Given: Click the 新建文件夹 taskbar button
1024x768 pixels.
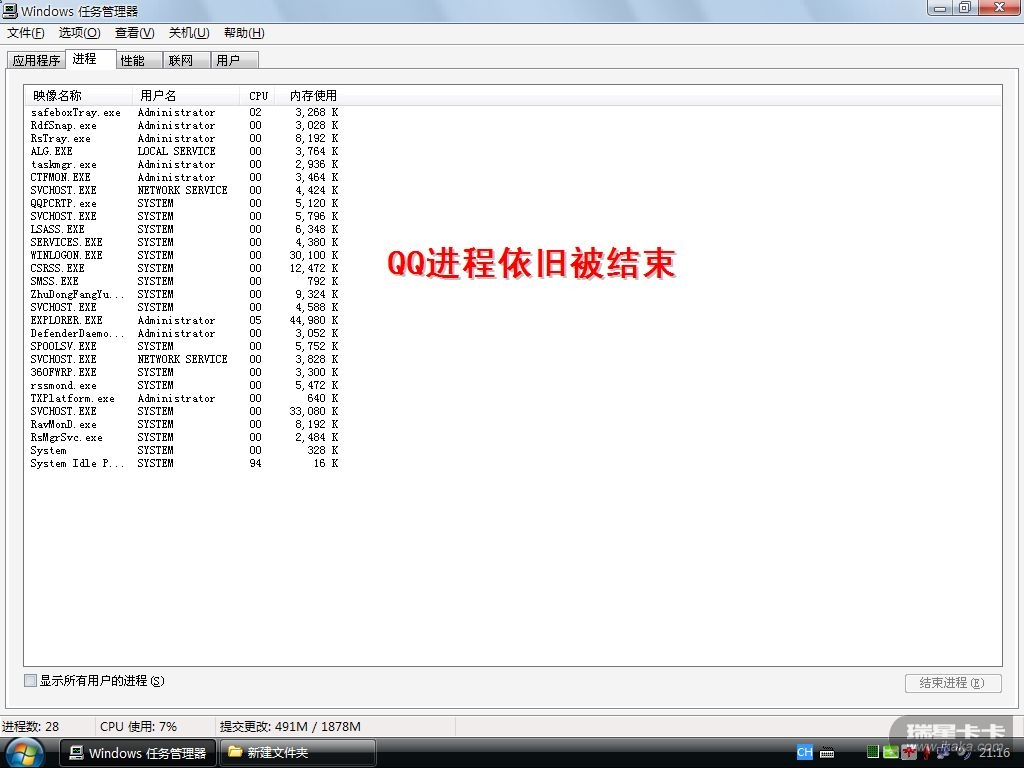Looking at the screenshot, I should coord(298,753).
